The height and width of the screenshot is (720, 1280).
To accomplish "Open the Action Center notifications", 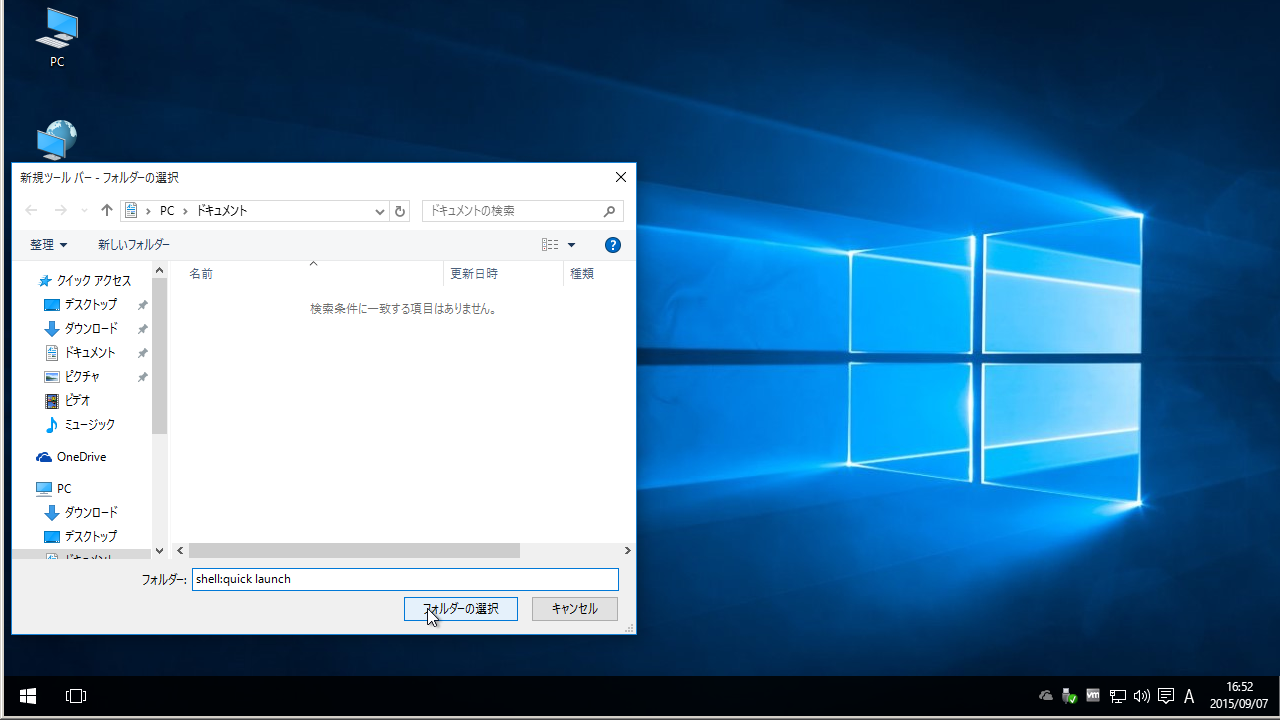I will (1166, 696).
